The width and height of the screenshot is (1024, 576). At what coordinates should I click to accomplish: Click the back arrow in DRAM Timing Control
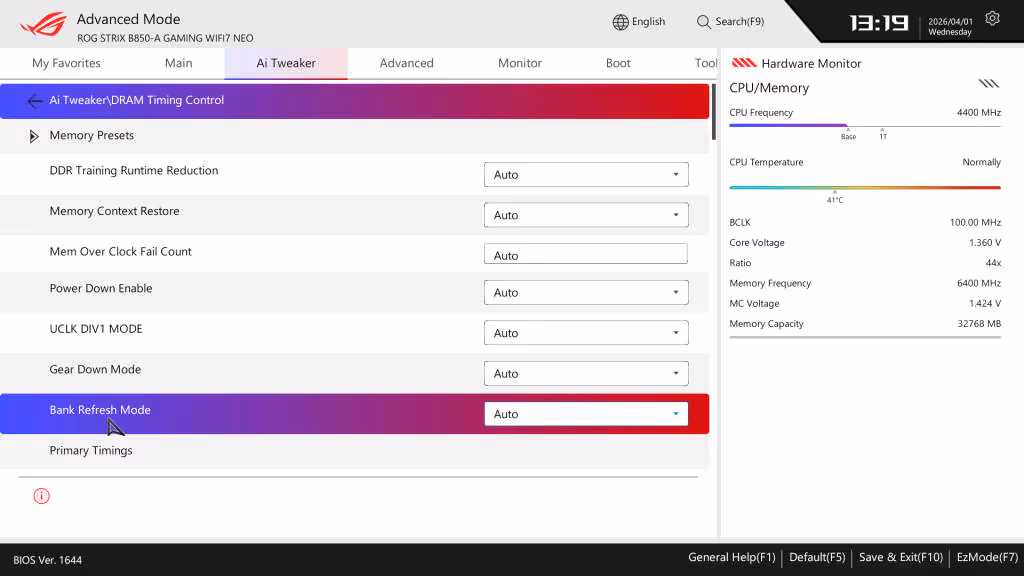[35, 101]
